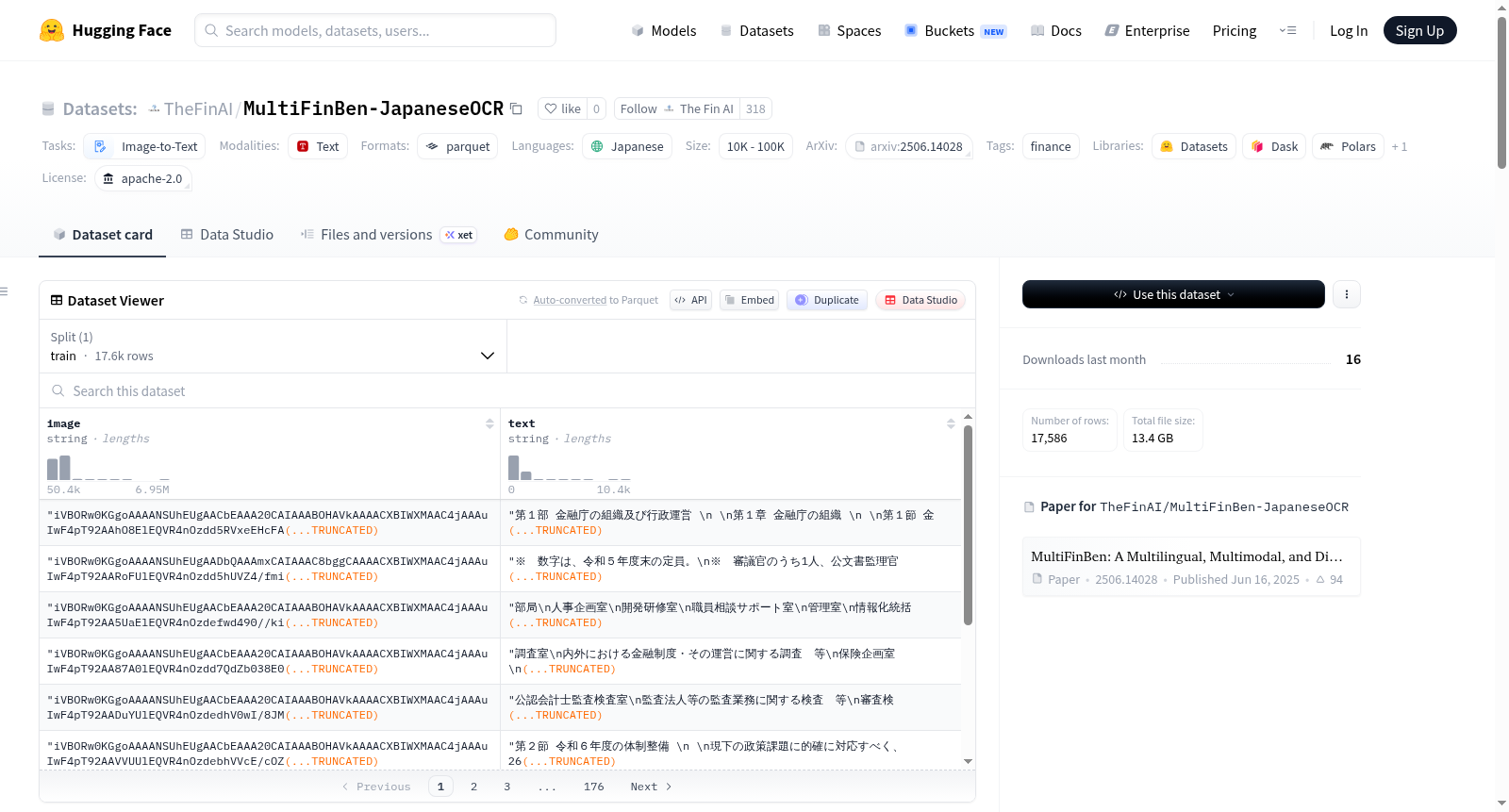
Task: Expand the train split dropdown
Action: point(273,346)
